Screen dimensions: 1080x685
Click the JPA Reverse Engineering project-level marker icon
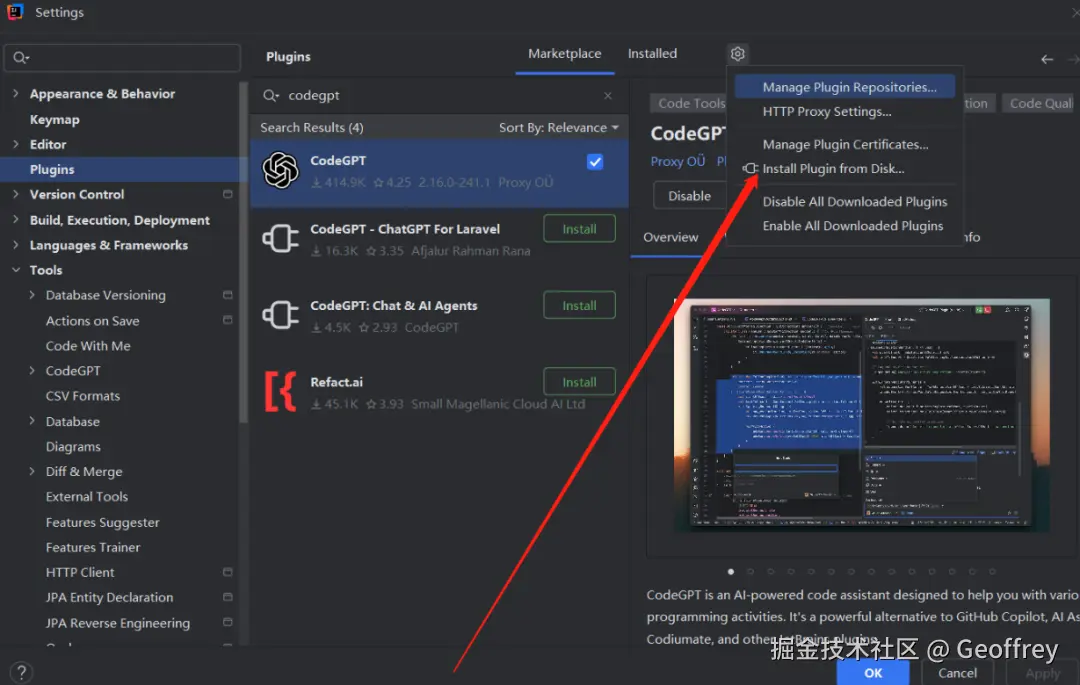[x=227, y=622]
